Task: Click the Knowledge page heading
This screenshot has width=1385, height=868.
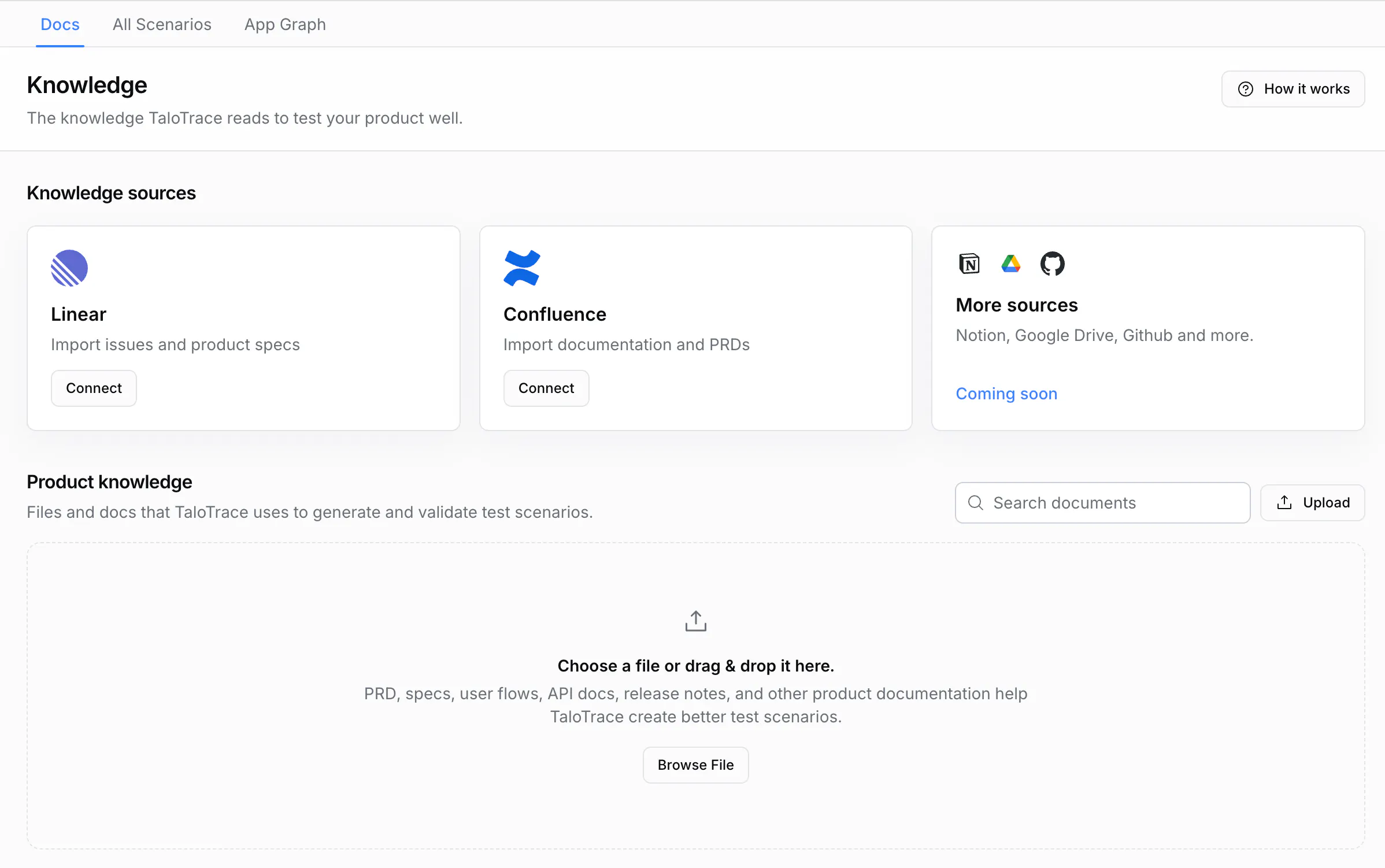Action: pos(87,85)
